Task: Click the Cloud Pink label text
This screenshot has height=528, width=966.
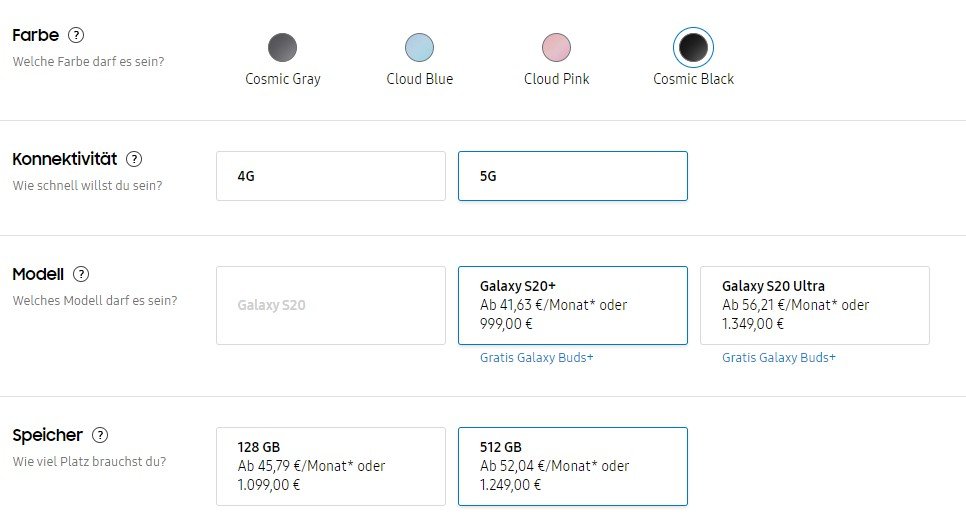Action: pos(556,79)
